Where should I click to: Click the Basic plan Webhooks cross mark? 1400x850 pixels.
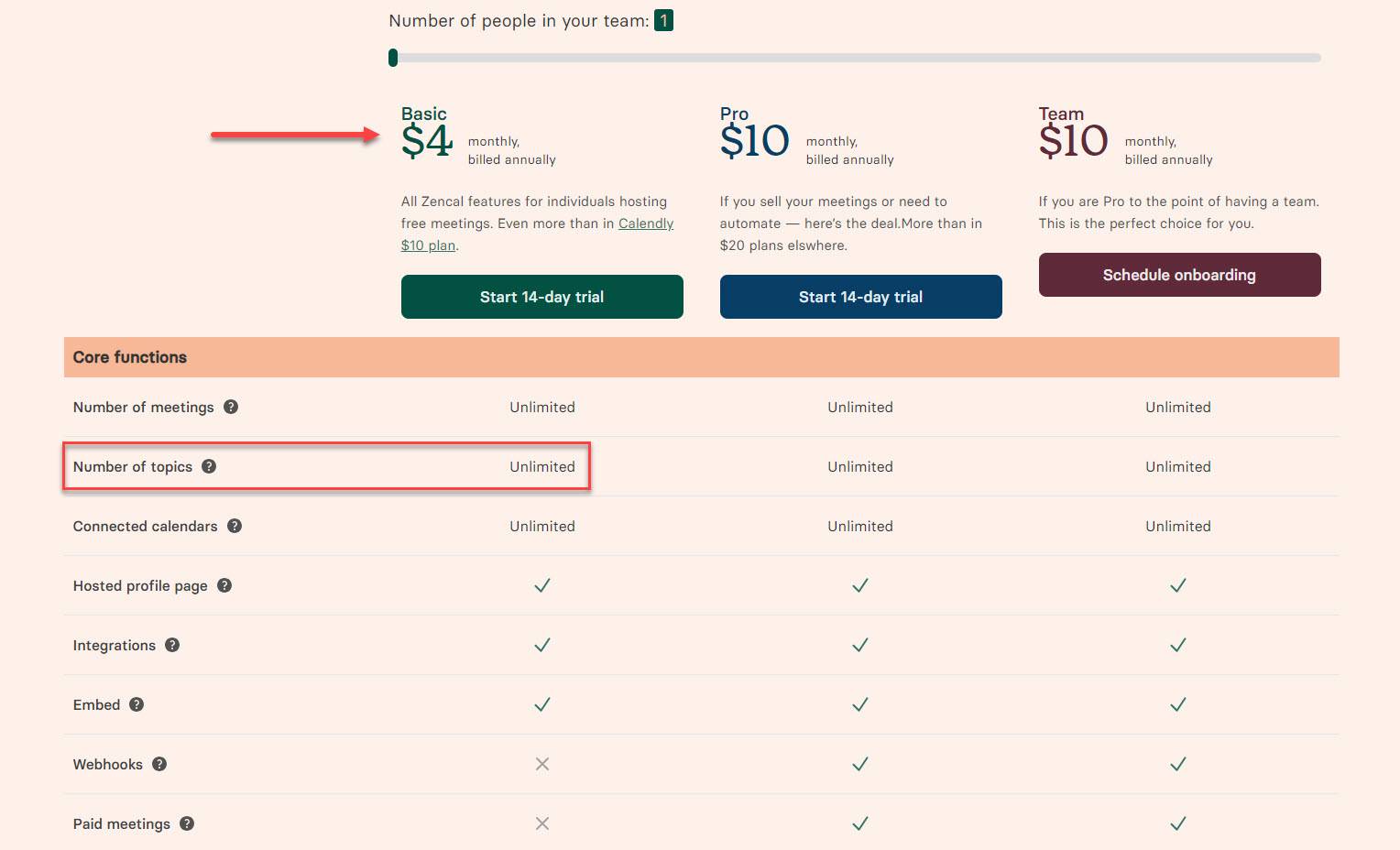[x=541, y=764]
